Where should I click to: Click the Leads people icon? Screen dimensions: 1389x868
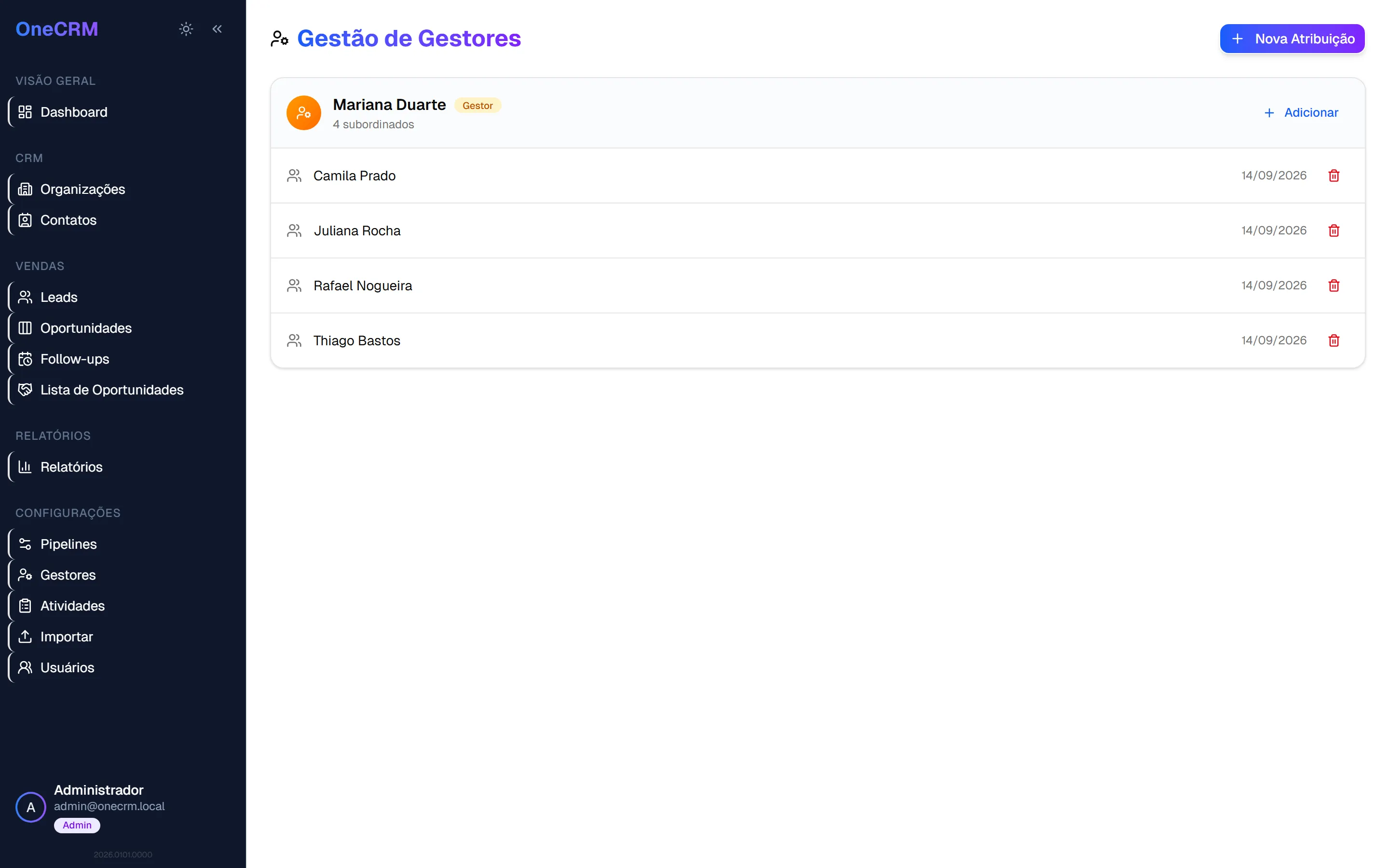click(x=25, y=297)
